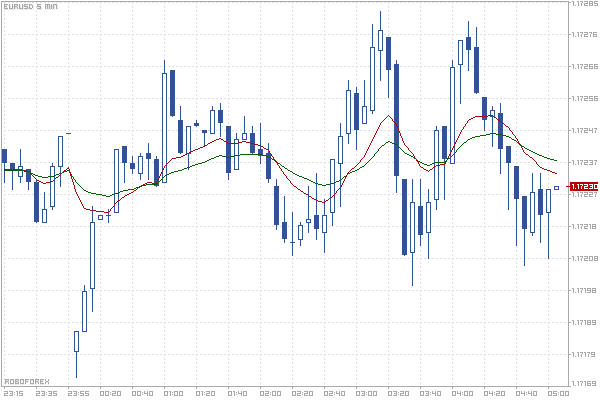Click the highest candle wick near 03:20
This screenshot has width=600, height=400.
pyautogui.click(x=381, y=14)
